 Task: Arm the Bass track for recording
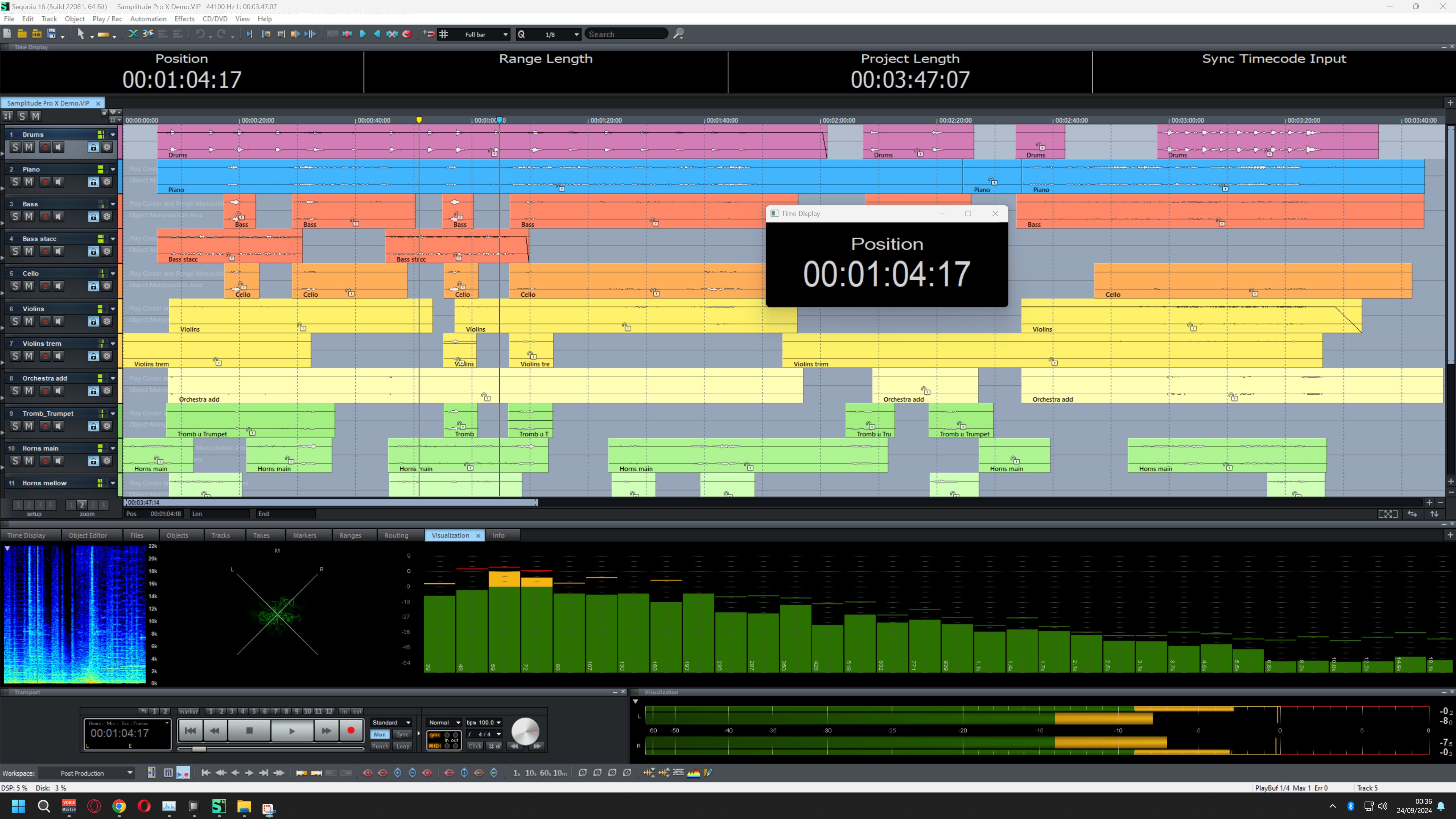[45, 217]
